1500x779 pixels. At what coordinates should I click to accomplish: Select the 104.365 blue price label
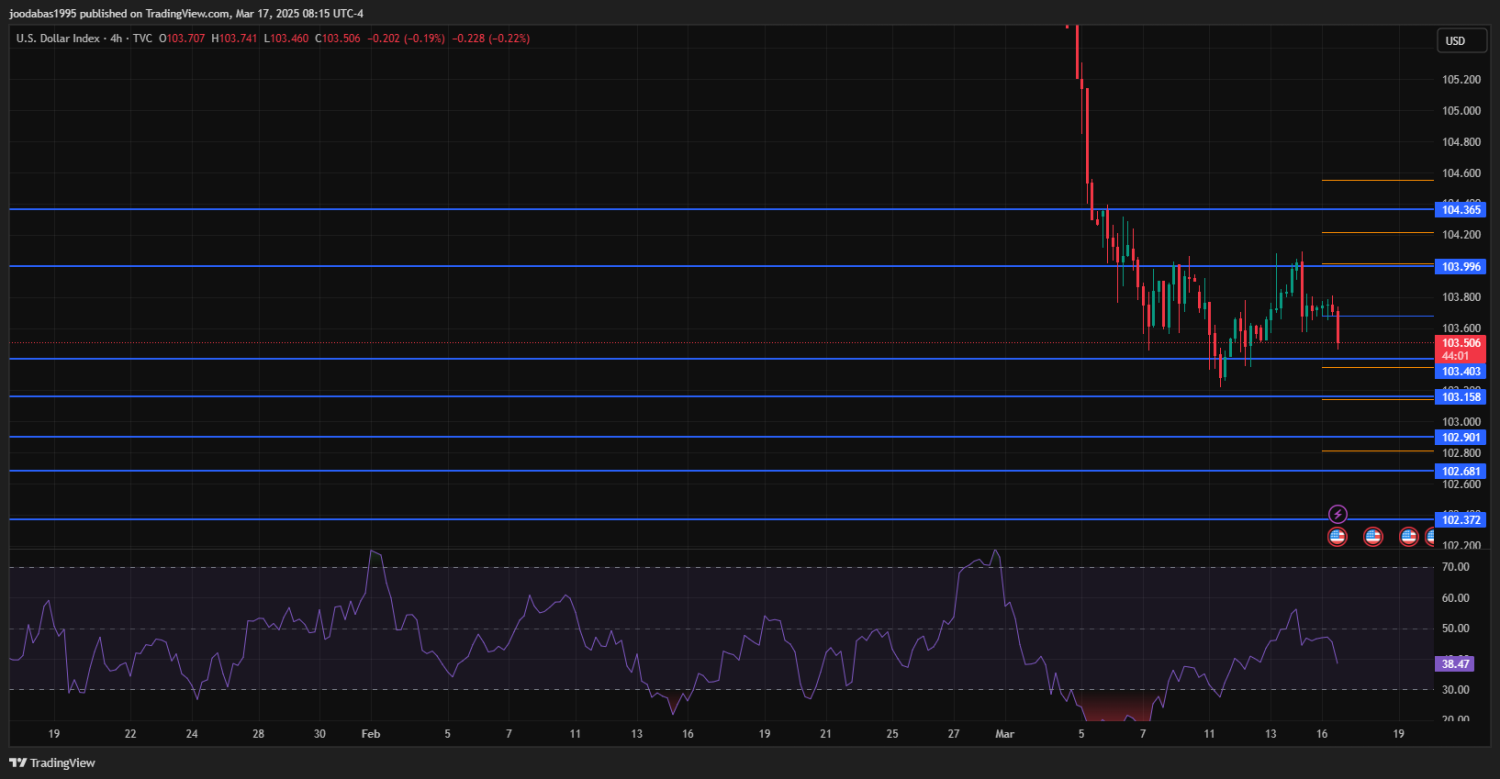[1458, 209]
